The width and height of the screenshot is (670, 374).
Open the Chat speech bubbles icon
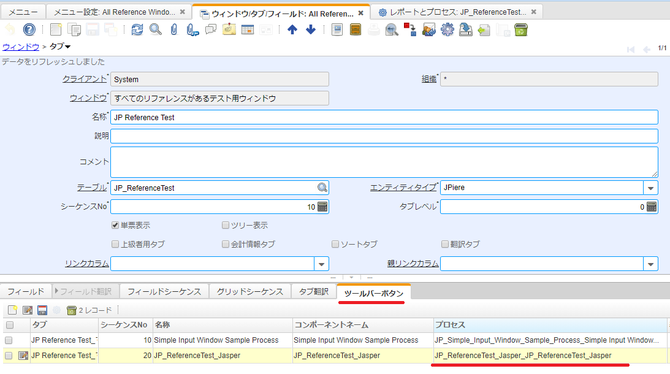tap(211, 29)
